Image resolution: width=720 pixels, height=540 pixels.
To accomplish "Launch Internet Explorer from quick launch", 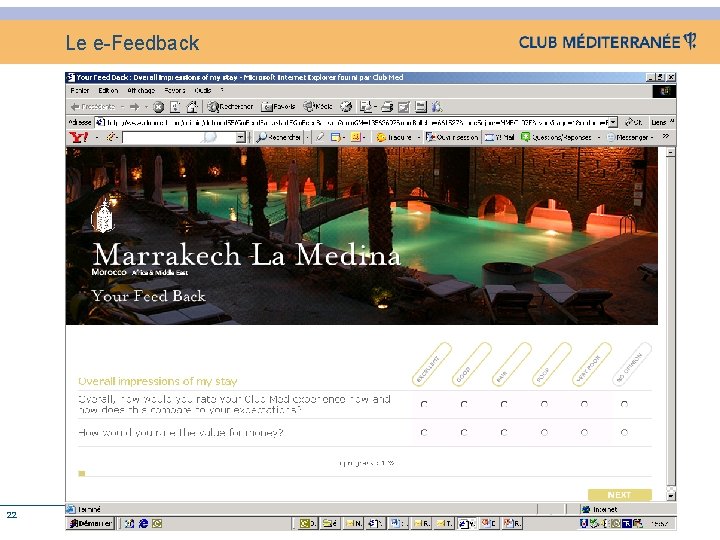I will (143, 523).
